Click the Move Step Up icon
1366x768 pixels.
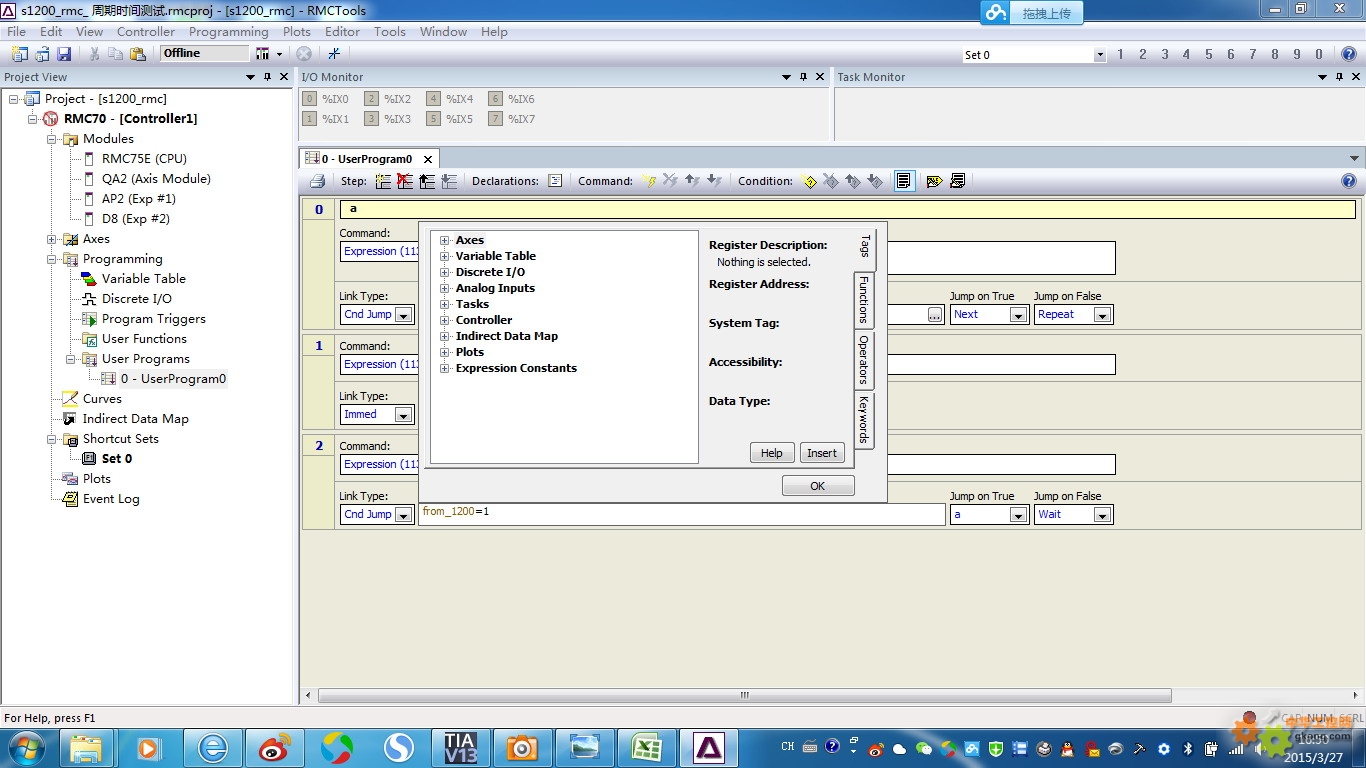427,181
